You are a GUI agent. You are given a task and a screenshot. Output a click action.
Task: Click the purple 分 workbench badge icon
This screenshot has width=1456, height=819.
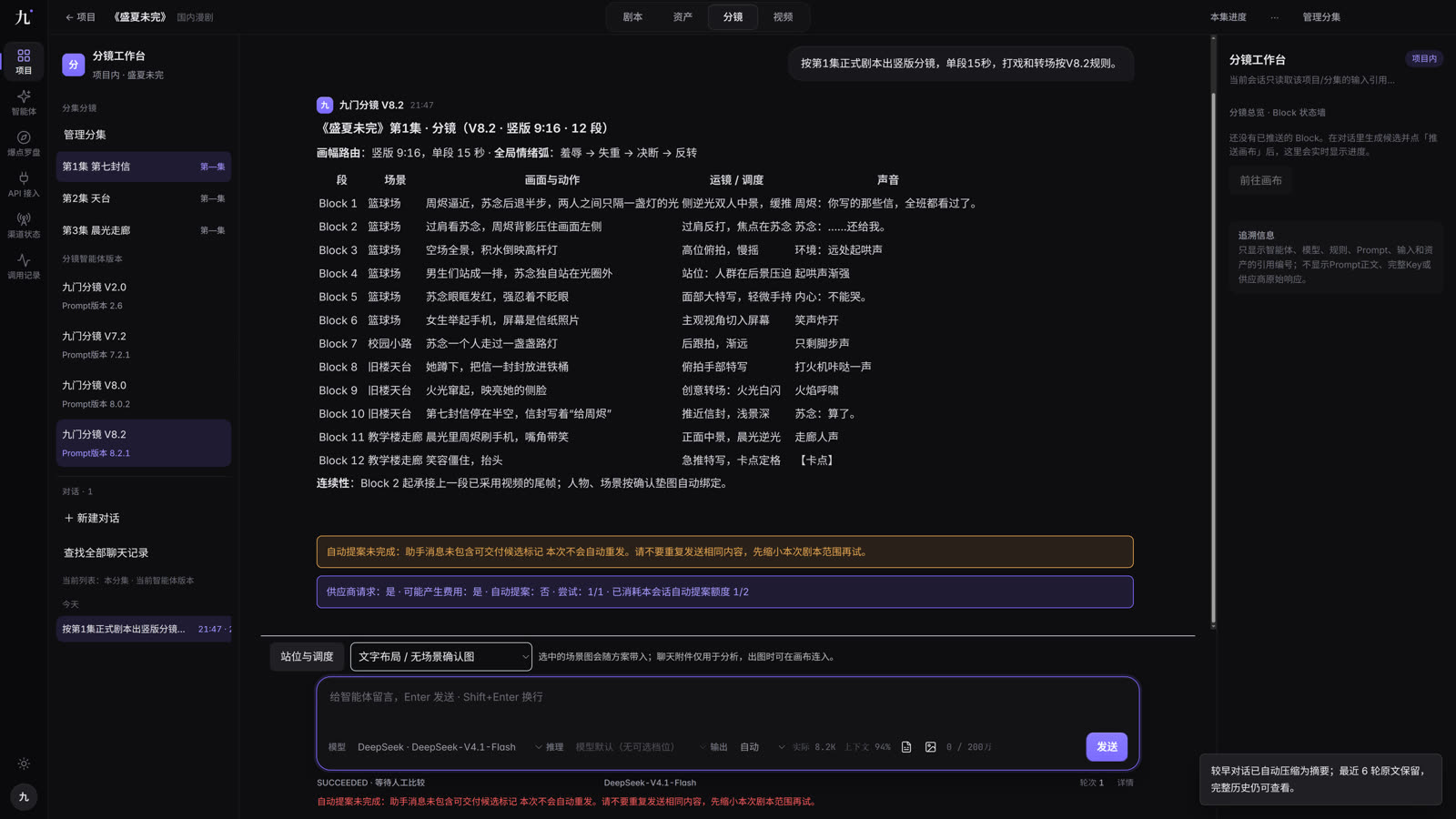pos(74,65)
